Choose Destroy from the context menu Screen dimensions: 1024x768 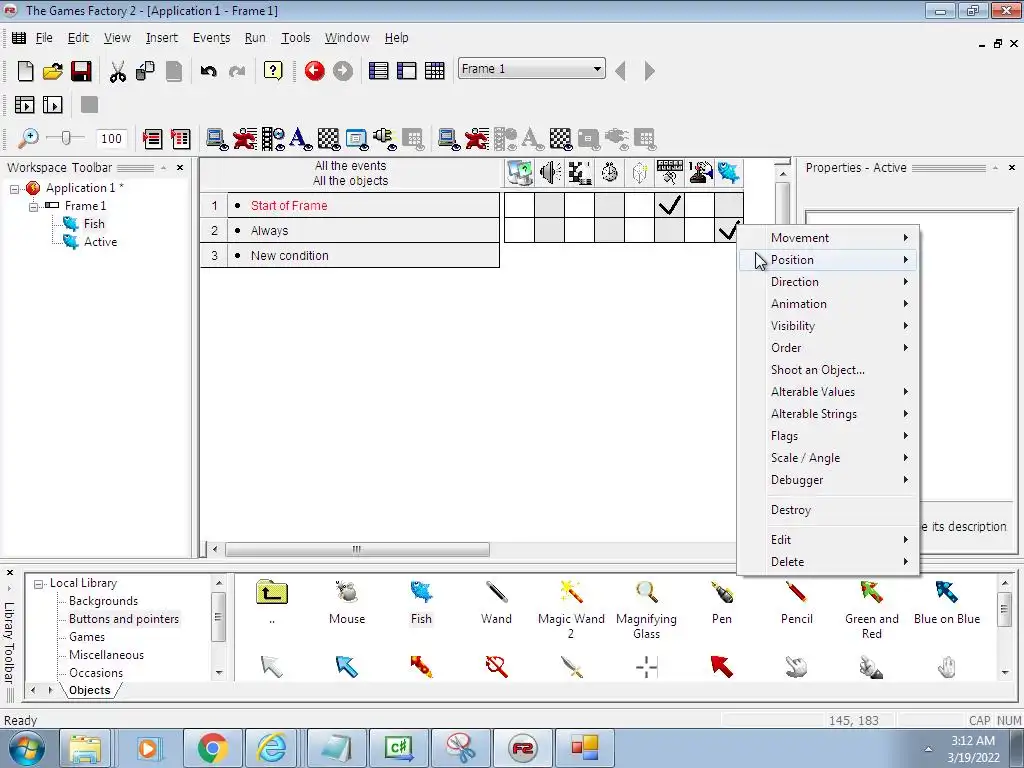[x=829, y=510]
